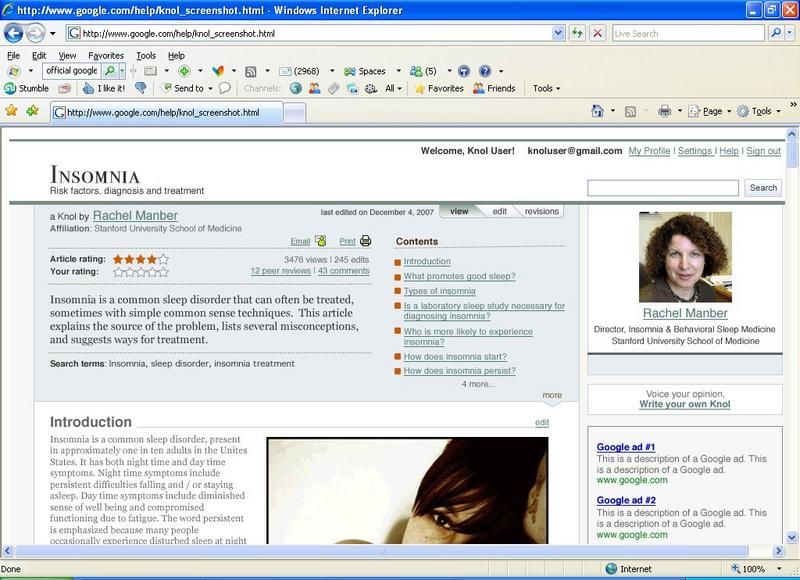This screenshot has height=580, width=800.
Task: Switch to the revisions tab
Action: tap(541, 212)
